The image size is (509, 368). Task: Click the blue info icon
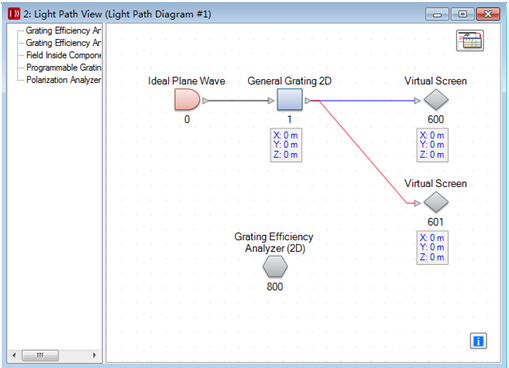pyautogui.click(x=478, y=341)
